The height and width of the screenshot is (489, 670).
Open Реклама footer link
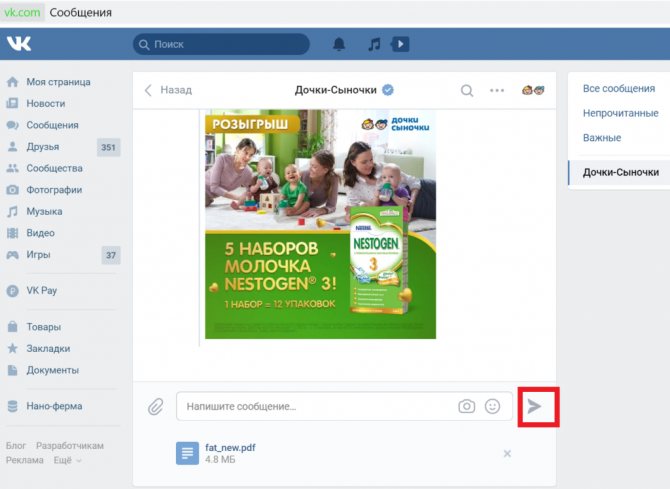click(25, 460)
